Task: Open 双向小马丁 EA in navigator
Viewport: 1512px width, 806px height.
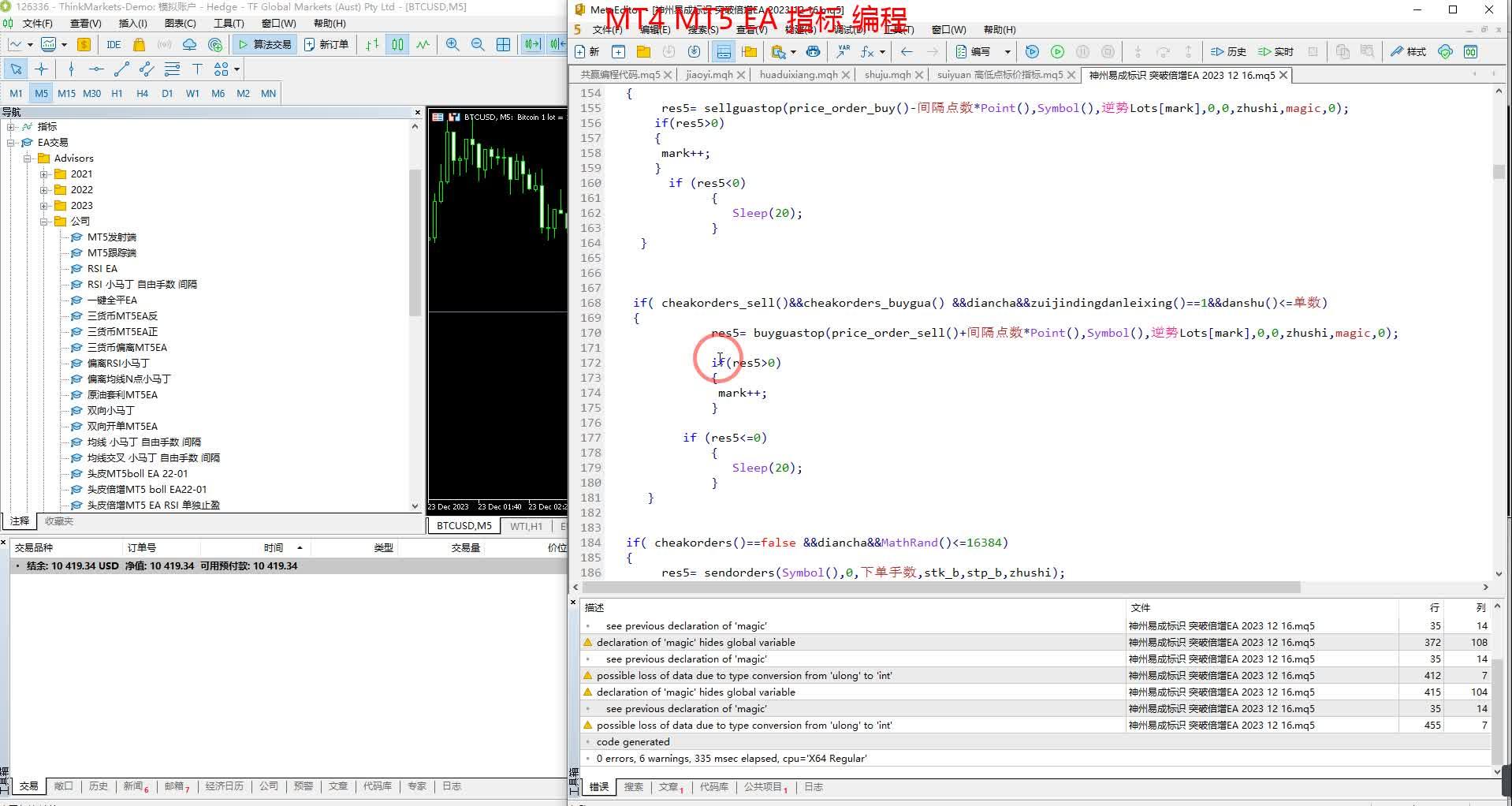Action: [110, 410]
